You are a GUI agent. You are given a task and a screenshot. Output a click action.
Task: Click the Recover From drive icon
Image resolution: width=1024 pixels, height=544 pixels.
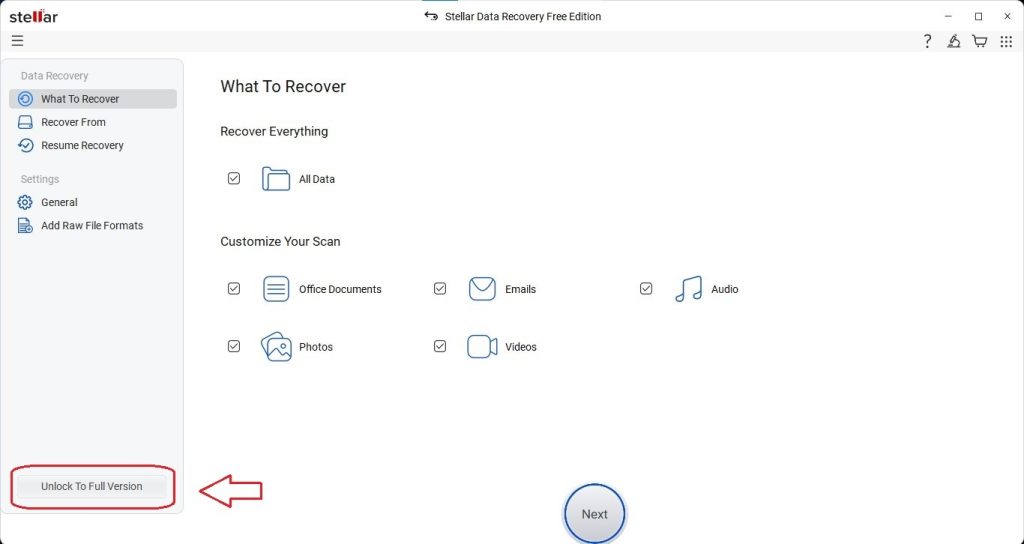click(25, 122)
